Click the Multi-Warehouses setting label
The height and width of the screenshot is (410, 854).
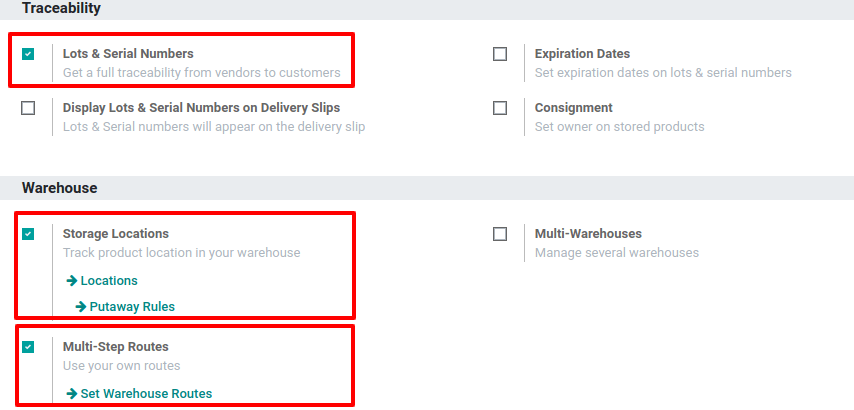point(588,234)
